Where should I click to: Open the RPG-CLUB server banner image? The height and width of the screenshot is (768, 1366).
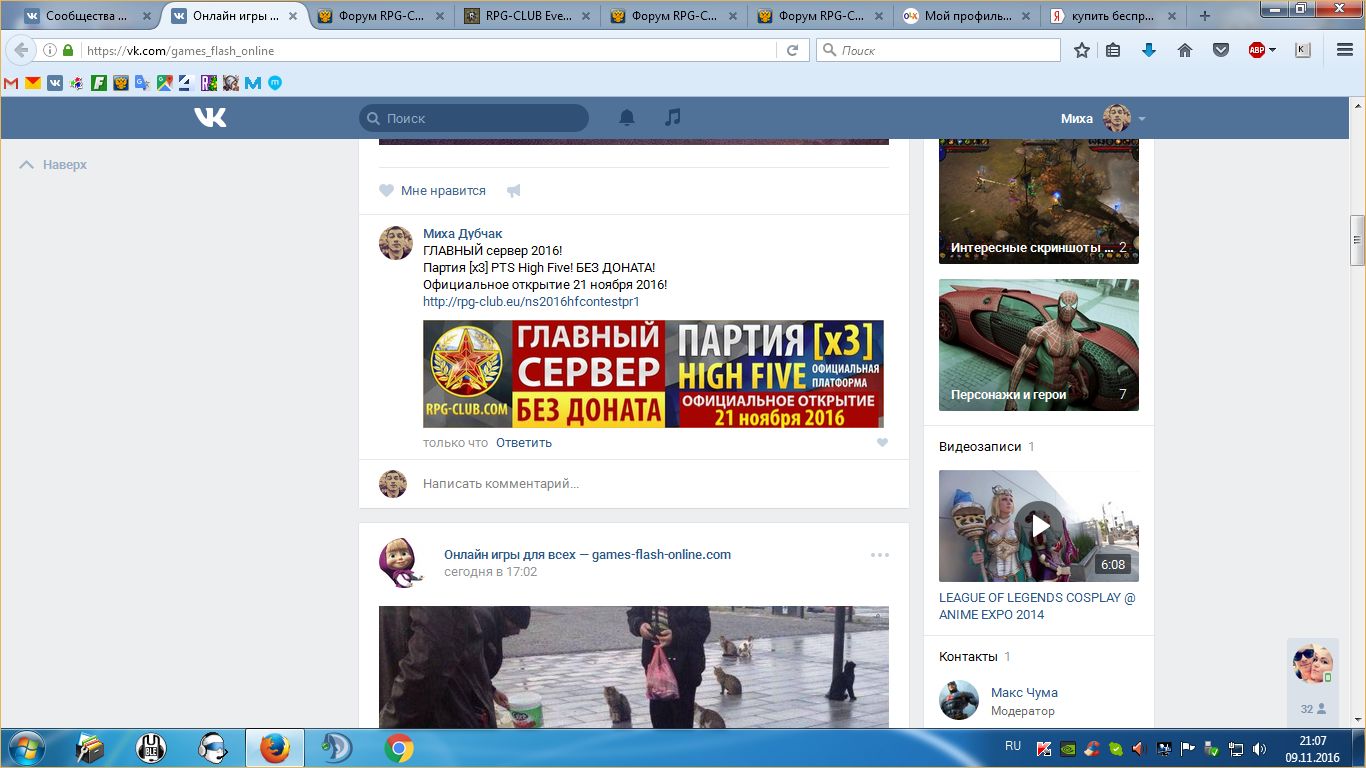point(654,374)
